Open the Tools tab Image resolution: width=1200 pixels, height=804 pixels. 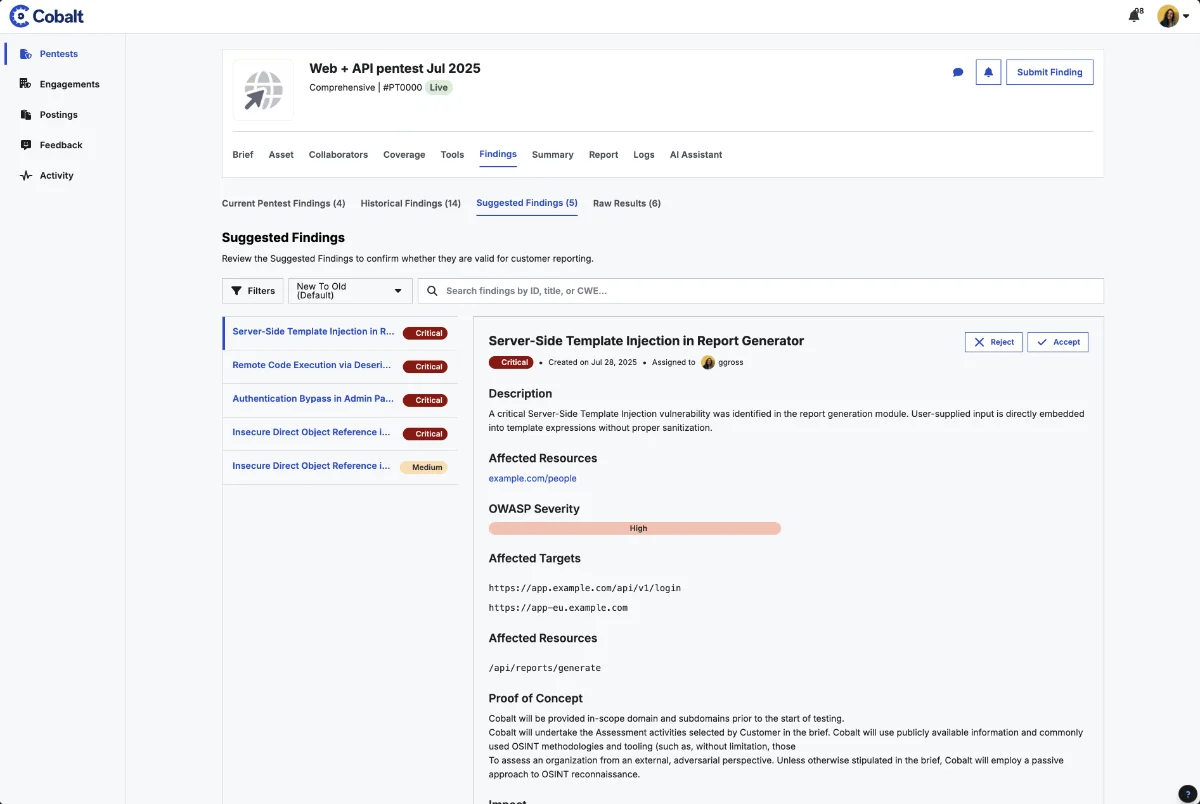(452, 155)
